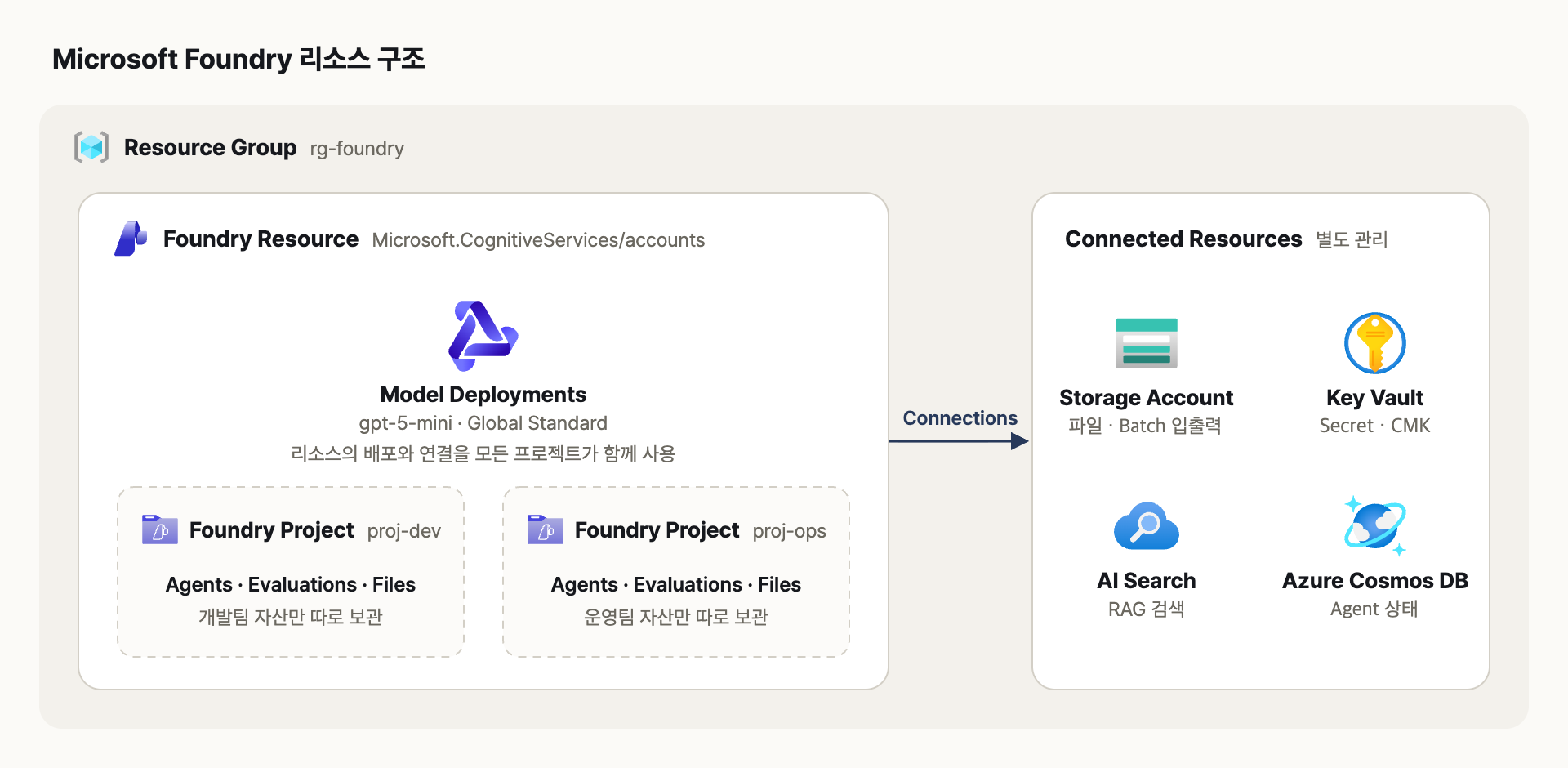This screenshot has width=1568, height=768.
Task: Select the Storage Account label
Action: [x=1147, y=398]
